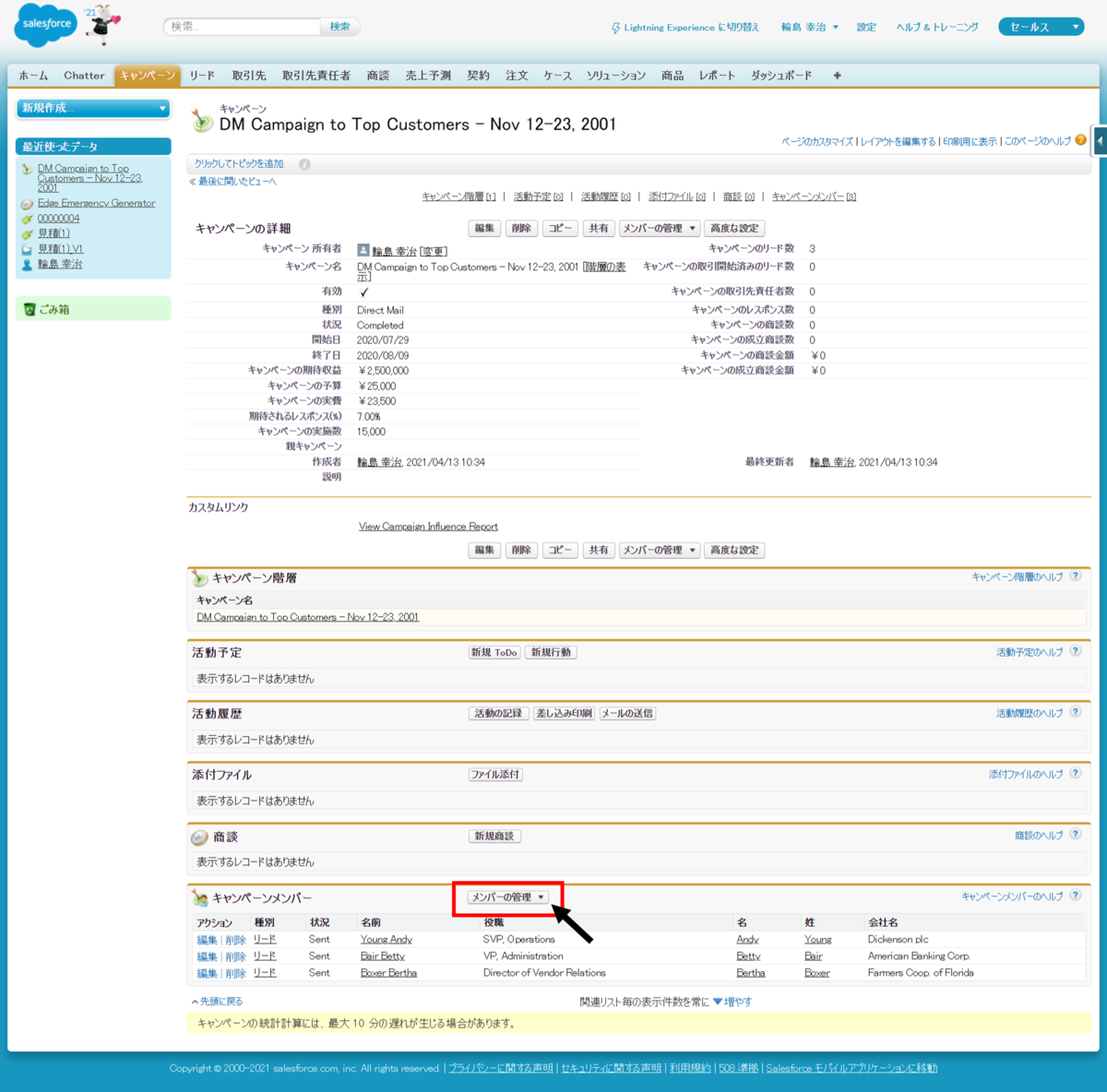Open the help icon beside このページのヘルプ
Screen dimensions: 1107x1092
click(1080, 140)
